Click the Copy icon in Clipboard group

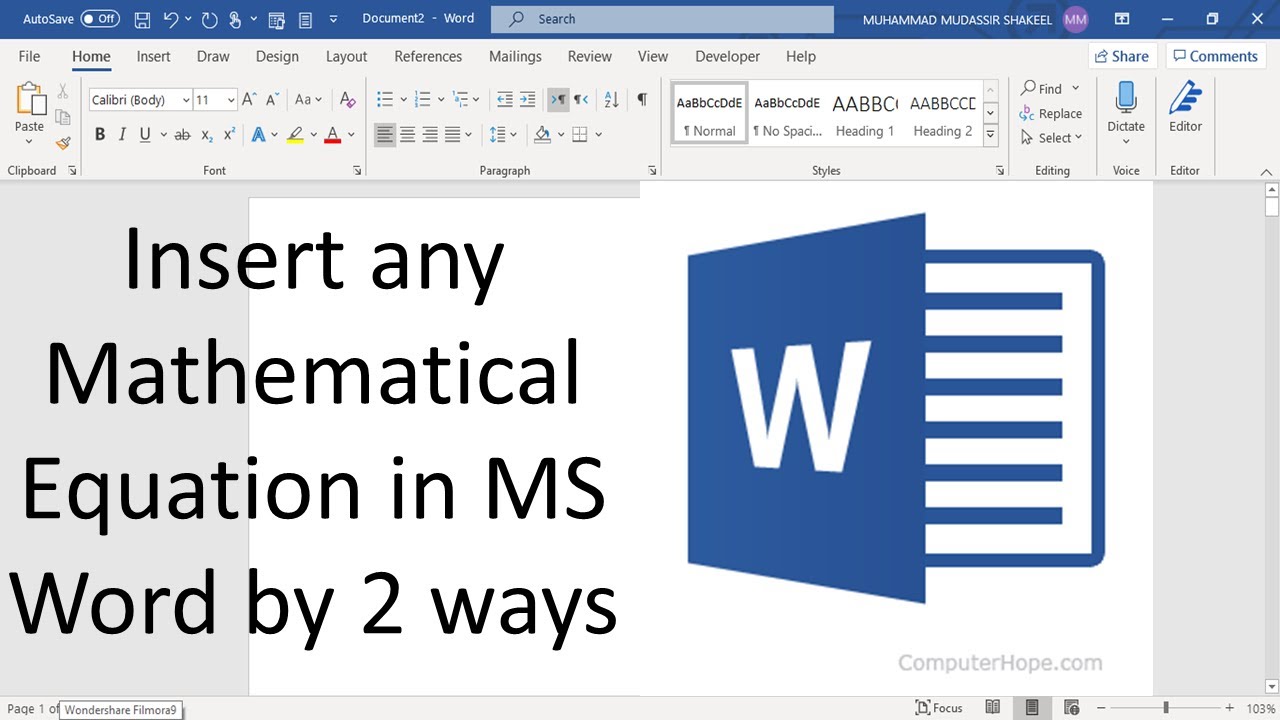tap(62, 117)
